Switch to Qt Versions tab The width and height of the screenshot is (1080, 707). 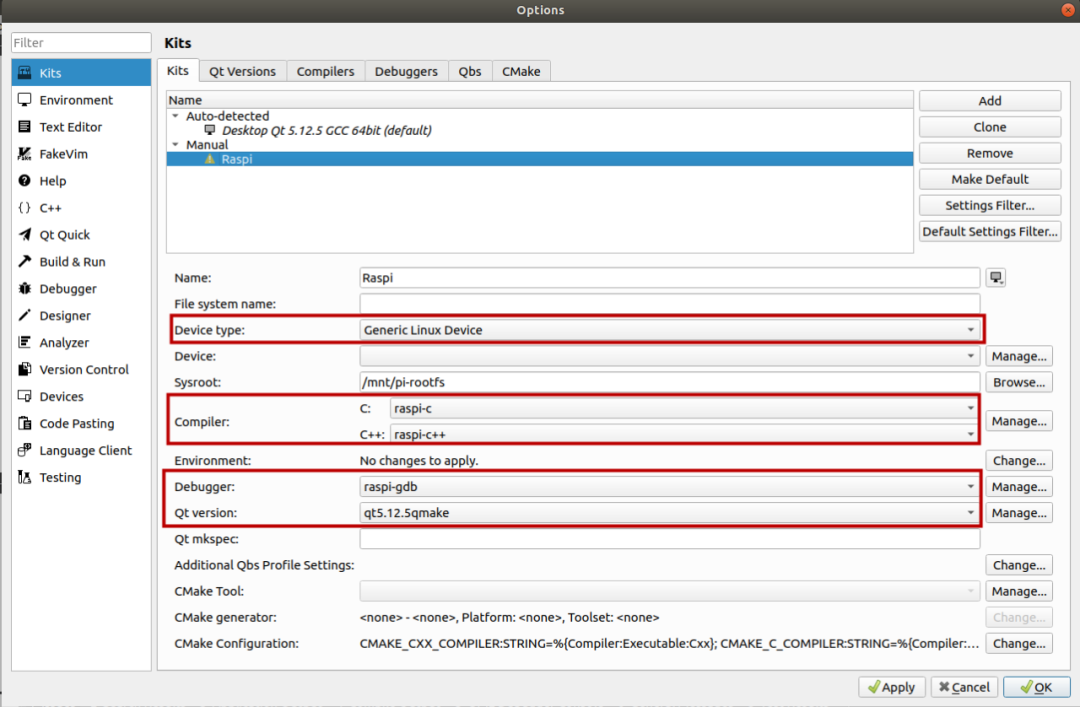[242, 71]
